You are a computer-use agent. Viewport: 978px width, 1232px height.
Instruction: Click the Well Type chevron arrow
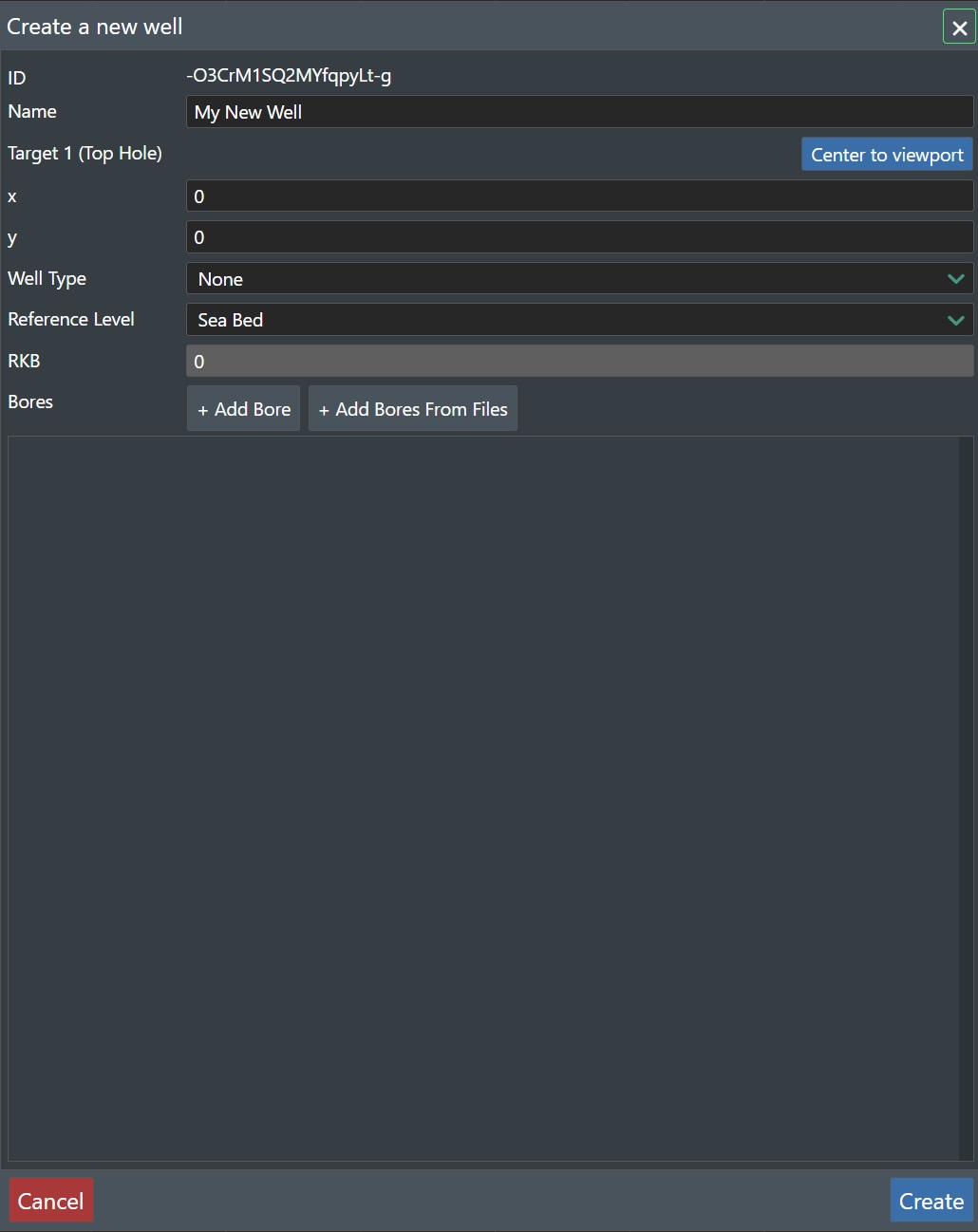pyautogui.click(x=955, y=279)
